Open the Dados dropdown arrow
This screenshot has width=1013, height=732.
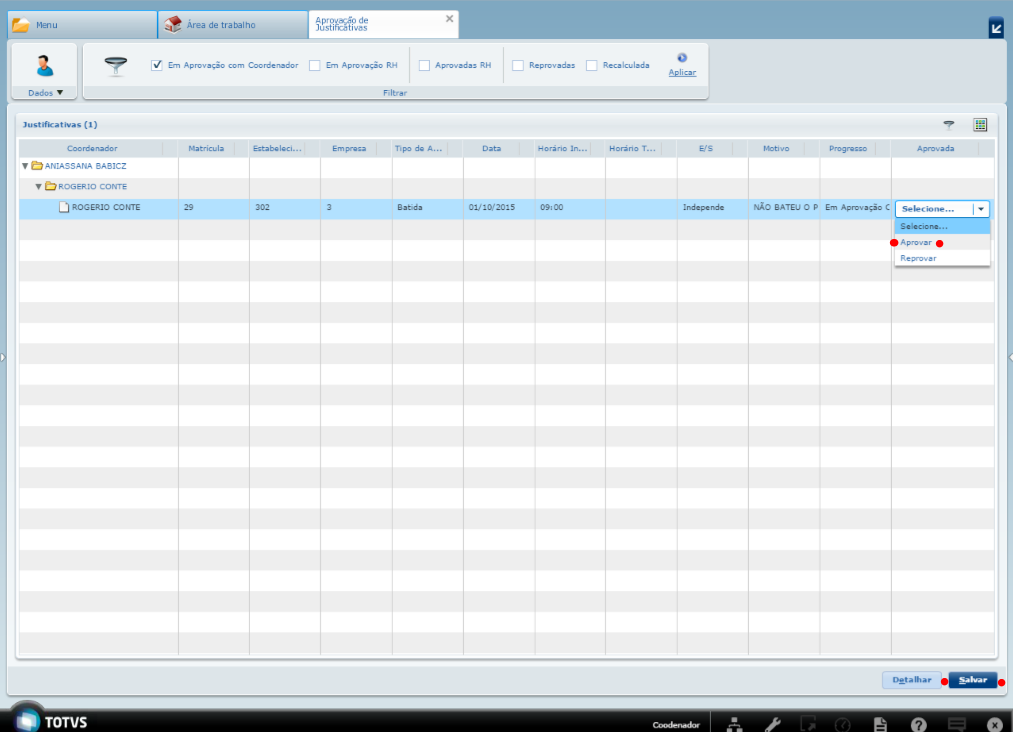60,92
